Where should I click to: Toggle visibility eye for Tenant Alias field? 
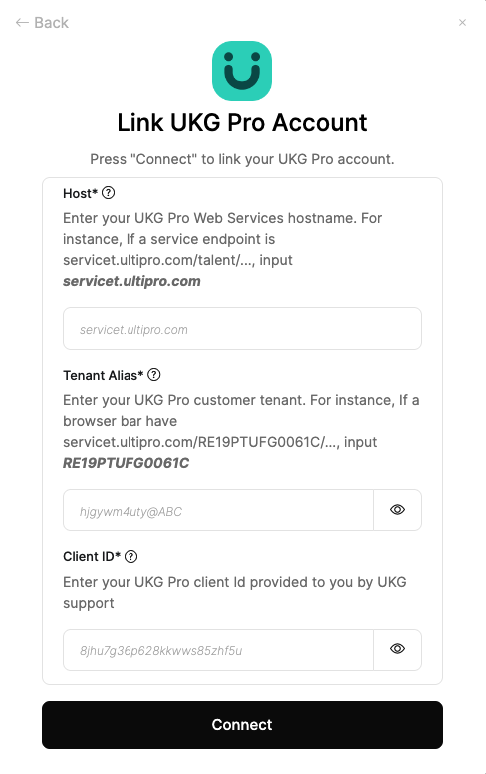pyautogui.click(x=398, y=510)
